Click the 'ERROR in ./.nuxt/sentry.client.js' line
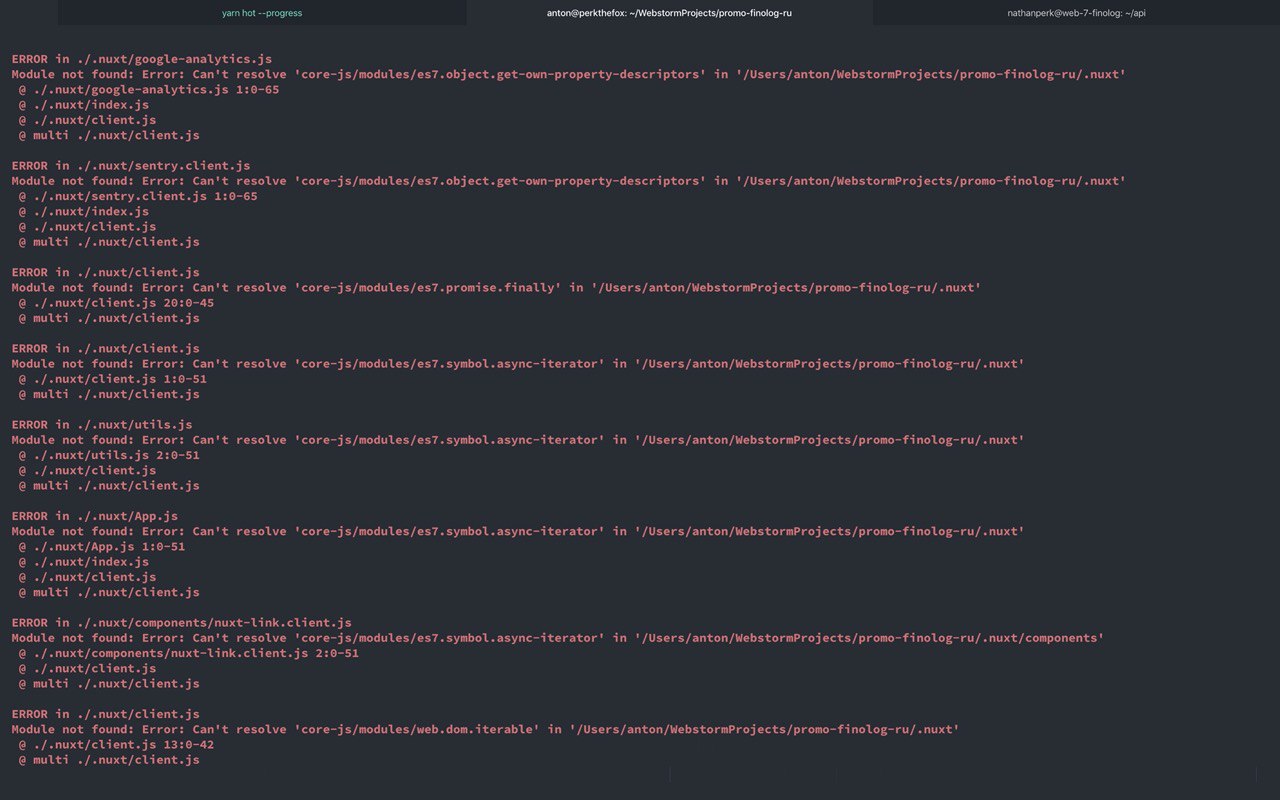The width and height of the screenshot is (1280, 800). point(131,166)
